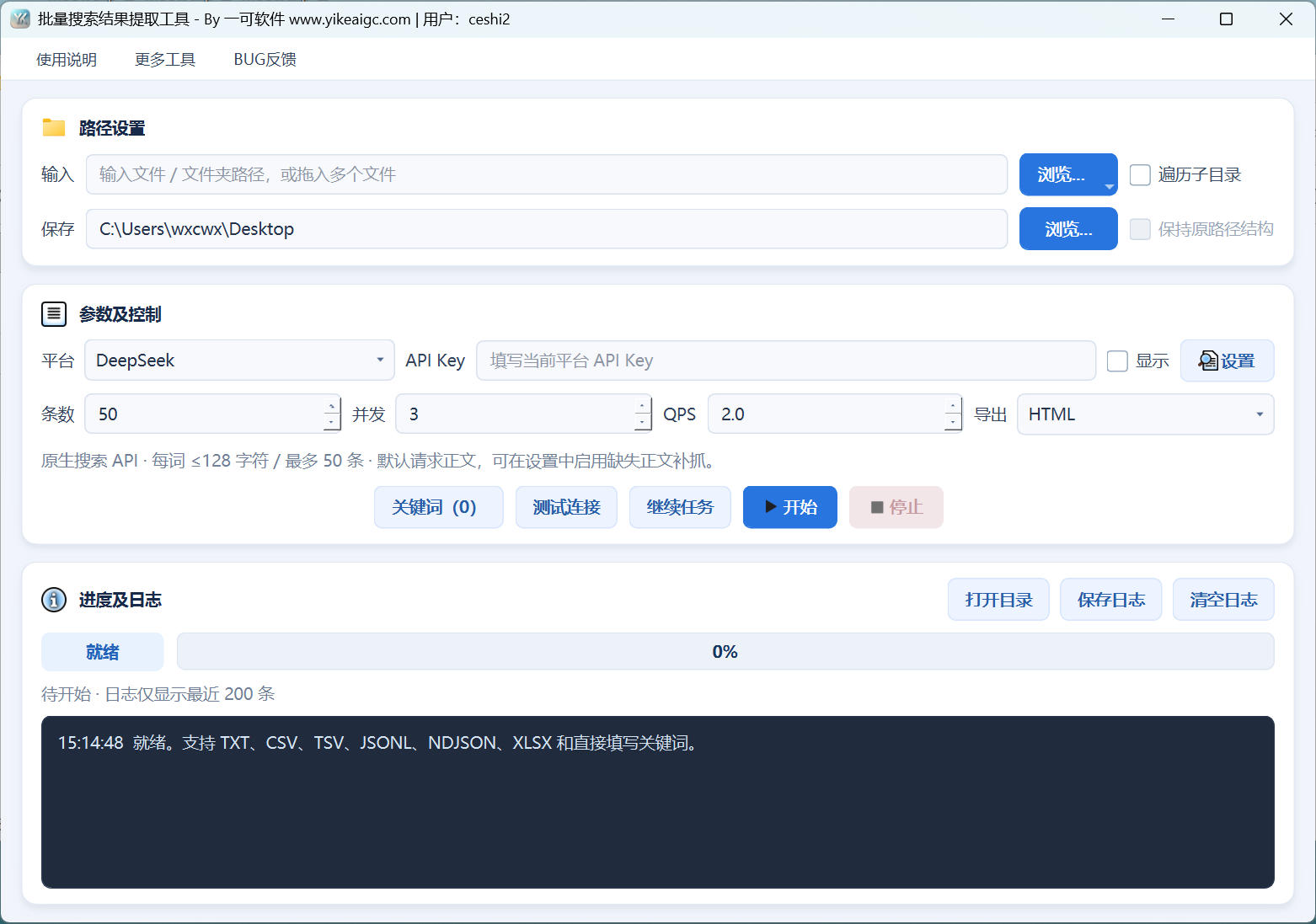
Task: Open the 设置 button with the search-document icon
Action: (1227, 361)
